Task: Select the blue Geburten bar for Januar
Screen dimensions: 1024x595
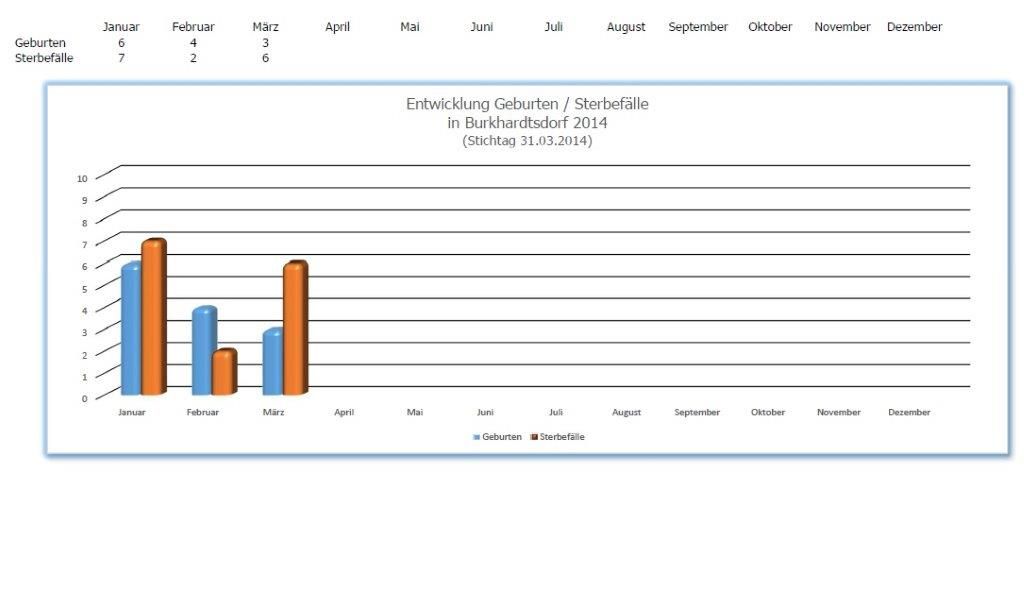Action: tap(131, 330)
